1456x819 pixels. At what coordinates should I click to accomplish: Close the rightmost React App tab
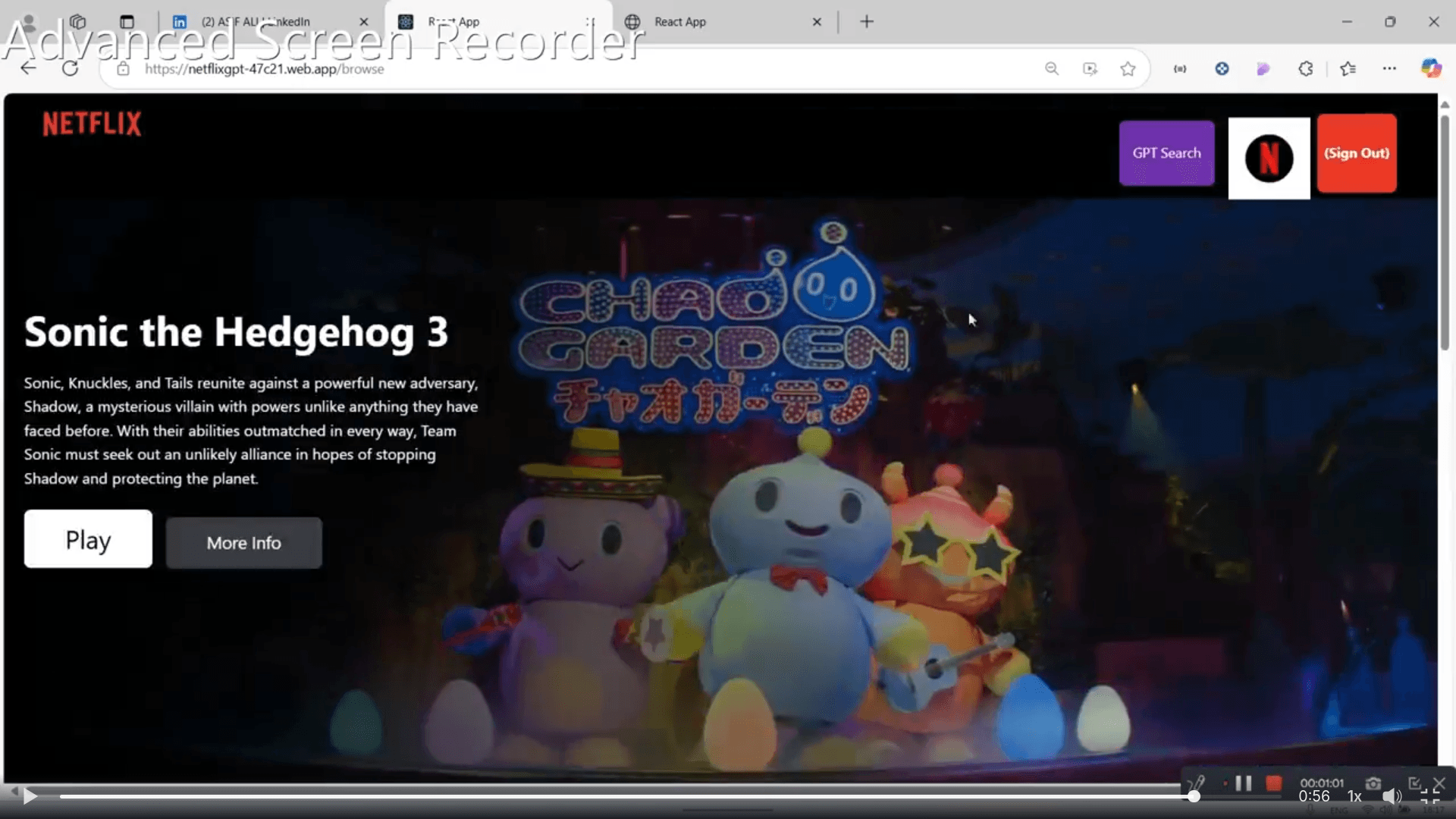point(817,22)
